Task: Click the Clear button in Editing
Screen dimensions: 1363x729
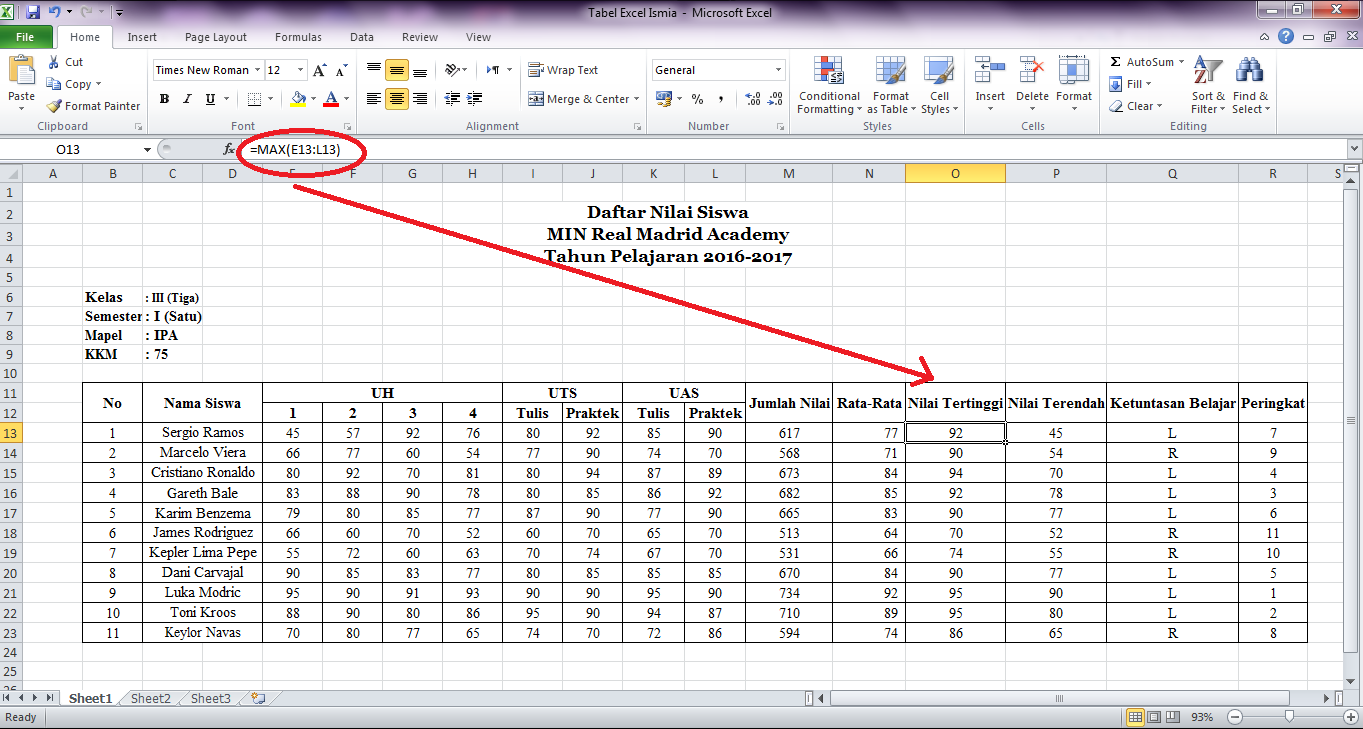Action: 1135,106
